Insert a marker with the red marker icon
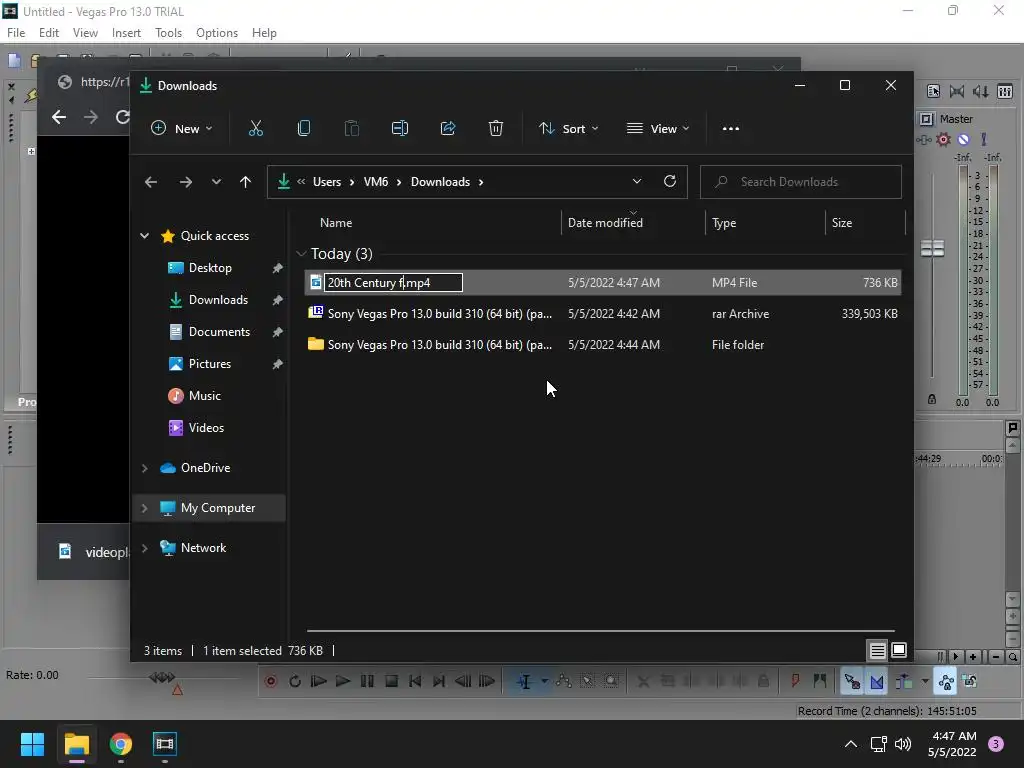Viewport: 1024px width, 768px height. coord(795,682)
